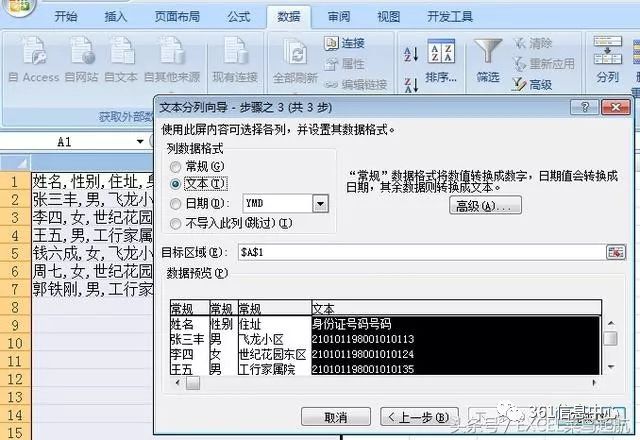The image size is (640, 440).
Task: Switch to the 视图 tab
Action: (x=388, y=16)
